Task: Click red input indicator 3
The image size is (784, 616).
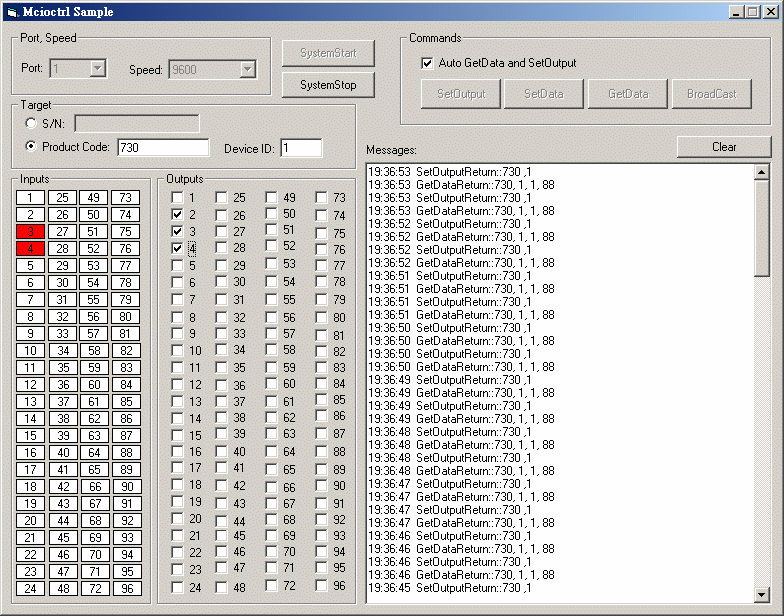Action: pyautogui.click(x=30, y=232)
